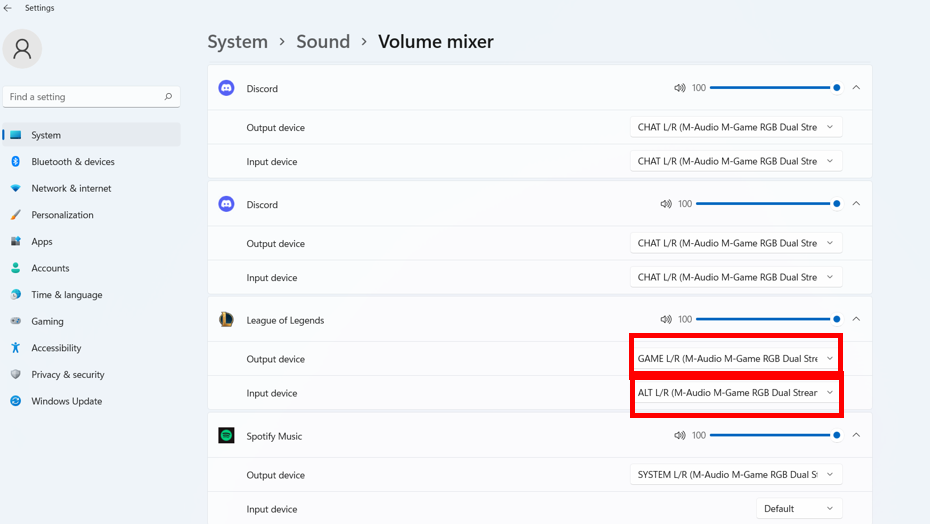Go to System breadcrumb link
Viewport: 930px width, 524px height.
click(x=237, y=42)
